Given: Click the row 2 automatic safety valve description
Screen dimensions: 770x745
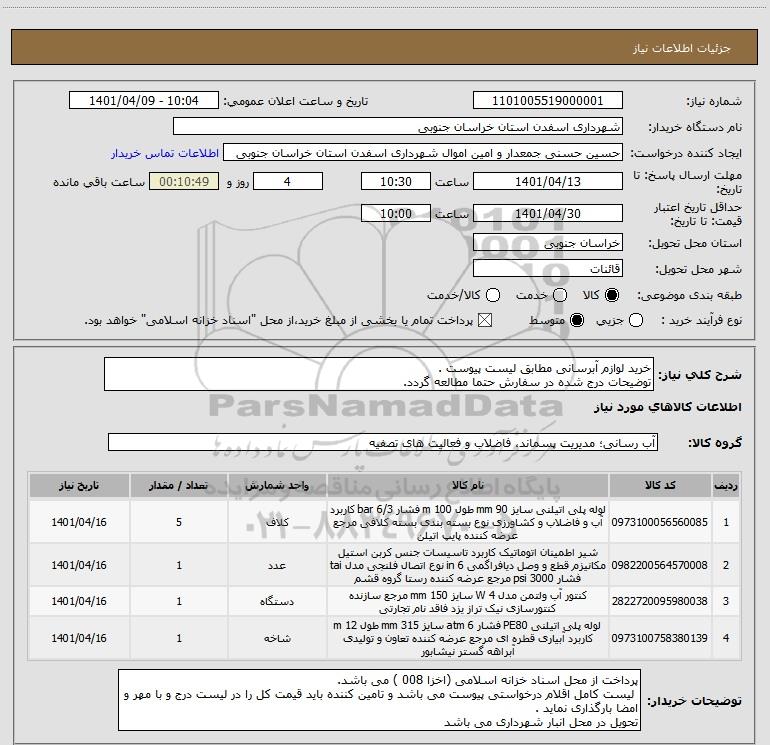Looking at the screenshot, I should [468, 565].
